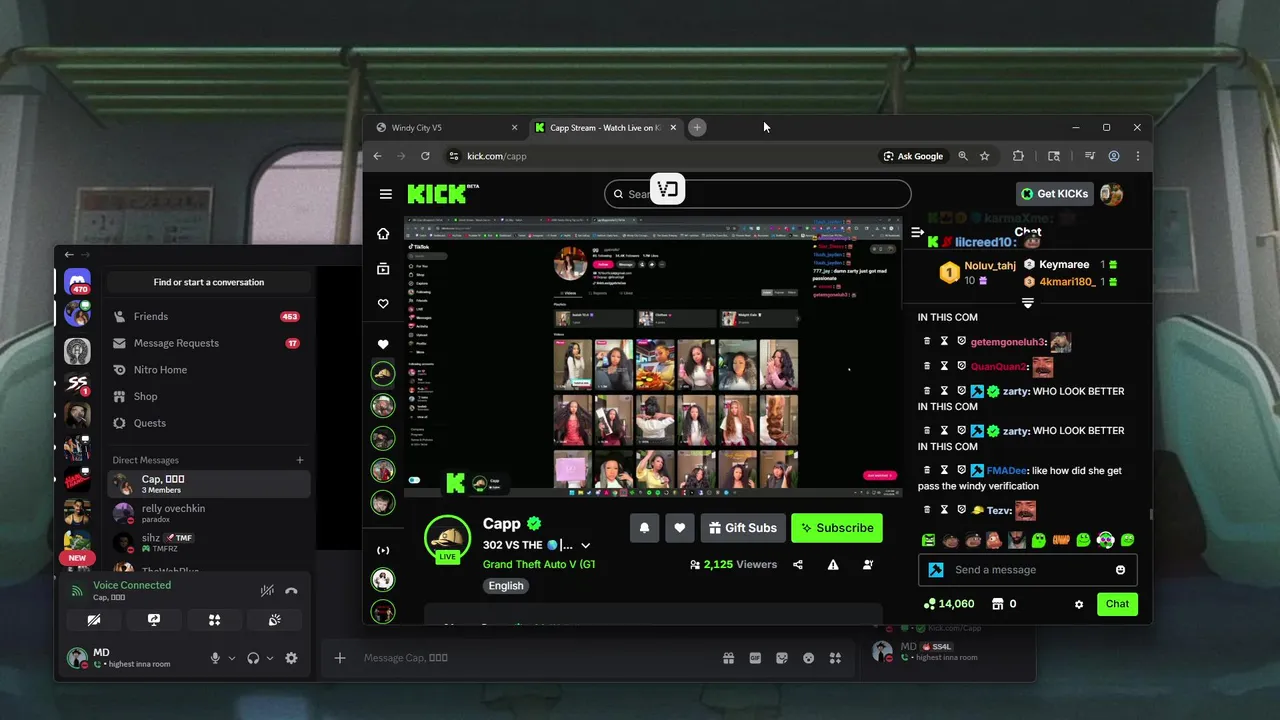Enable notifications bell for Capp

pos(645,528)
